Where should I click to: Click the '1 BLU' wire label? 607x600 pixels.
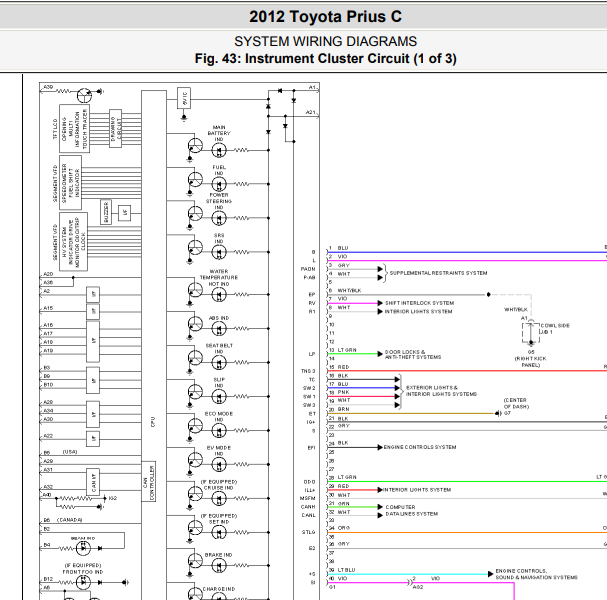pyautogui.click(x=339, y=248)
